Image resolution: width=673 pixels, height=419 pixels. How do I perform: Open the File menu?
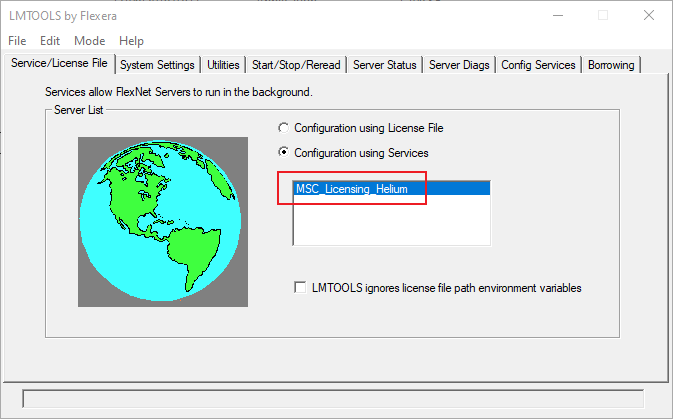[x=17, y=41]
